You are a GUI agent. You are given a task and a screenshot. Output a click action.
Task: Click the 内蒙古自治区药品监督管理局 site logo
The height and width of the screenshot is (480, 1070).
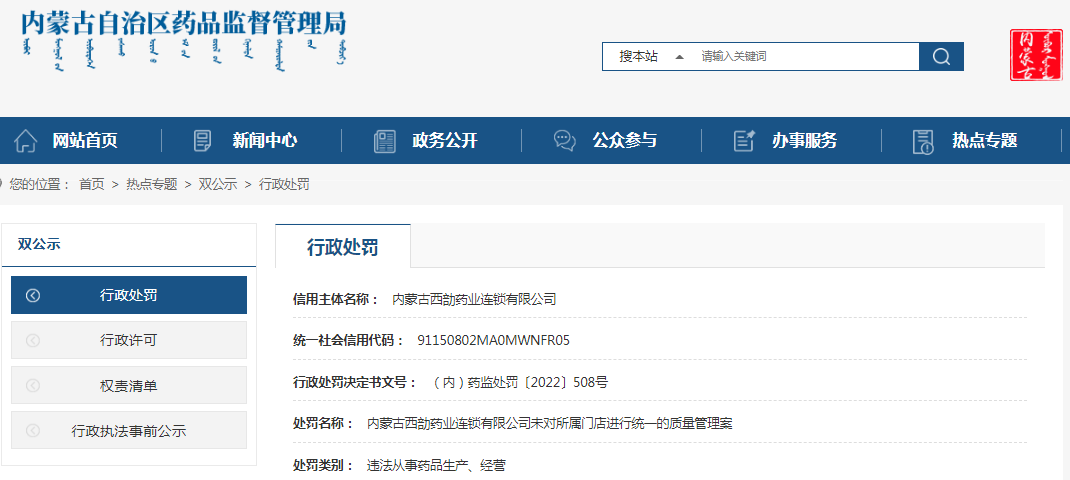tap(184, 41)
